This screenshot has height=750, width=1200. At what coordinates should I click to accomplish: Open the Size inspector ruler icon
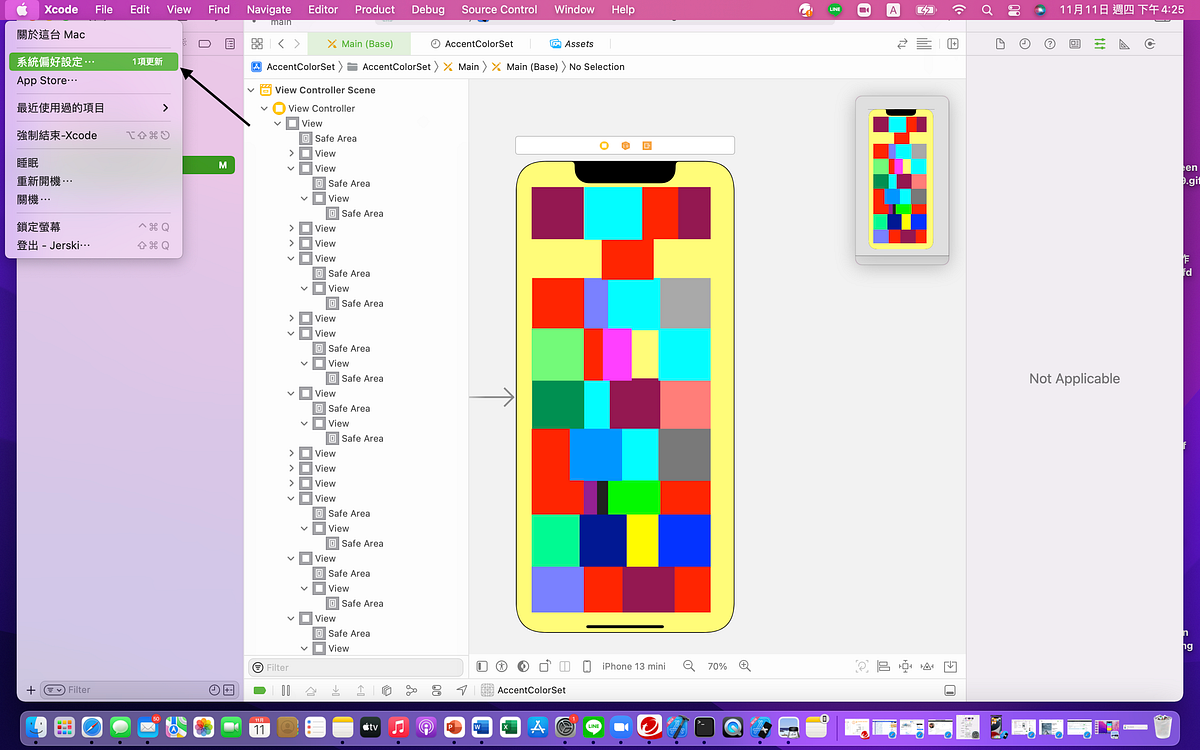point(1123,44)
